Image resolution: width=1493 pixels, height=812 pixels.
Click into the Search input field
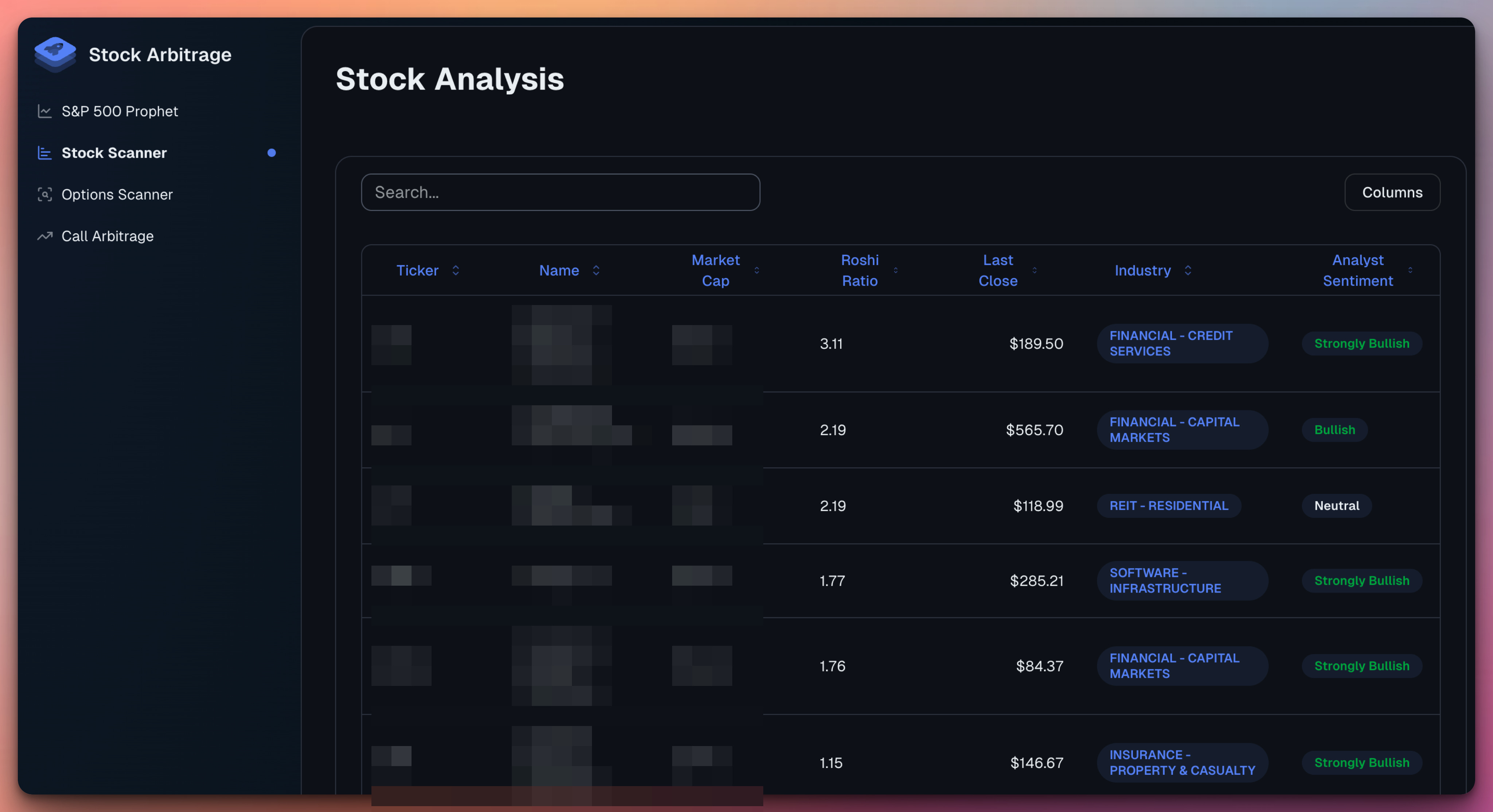pyautogui.click(x=560, y=192)
